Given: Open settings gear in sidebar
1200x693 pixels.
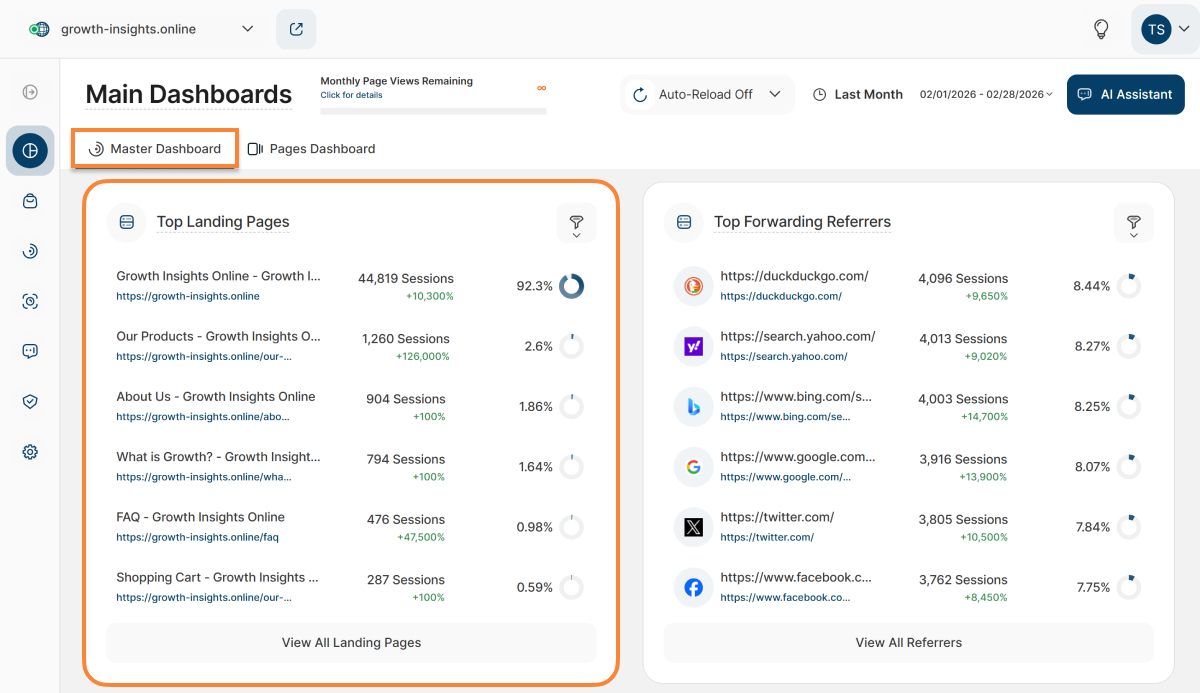Looking at the screenshot, I should [x=30, y=452].
